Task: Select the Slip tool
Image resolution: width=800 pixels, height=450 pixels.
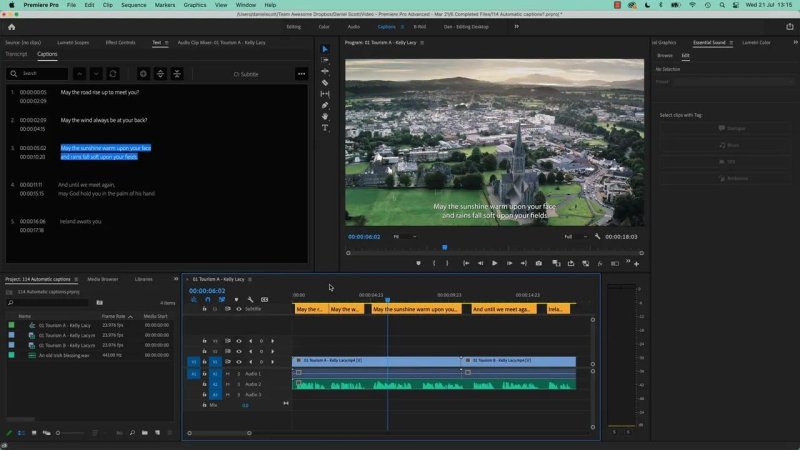Action: tap(325, 94)
